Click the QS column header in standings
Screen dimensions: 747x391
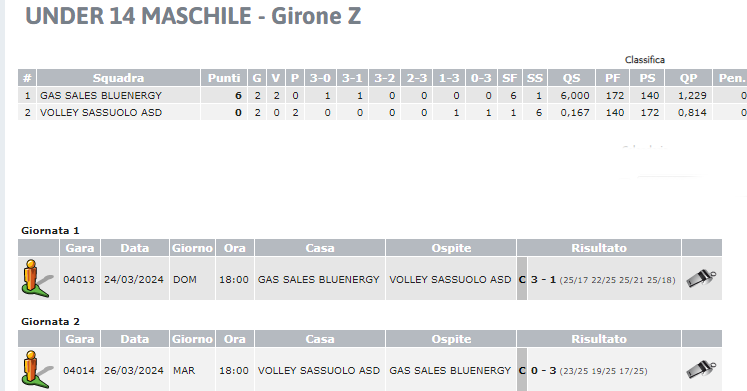(571, 78)
